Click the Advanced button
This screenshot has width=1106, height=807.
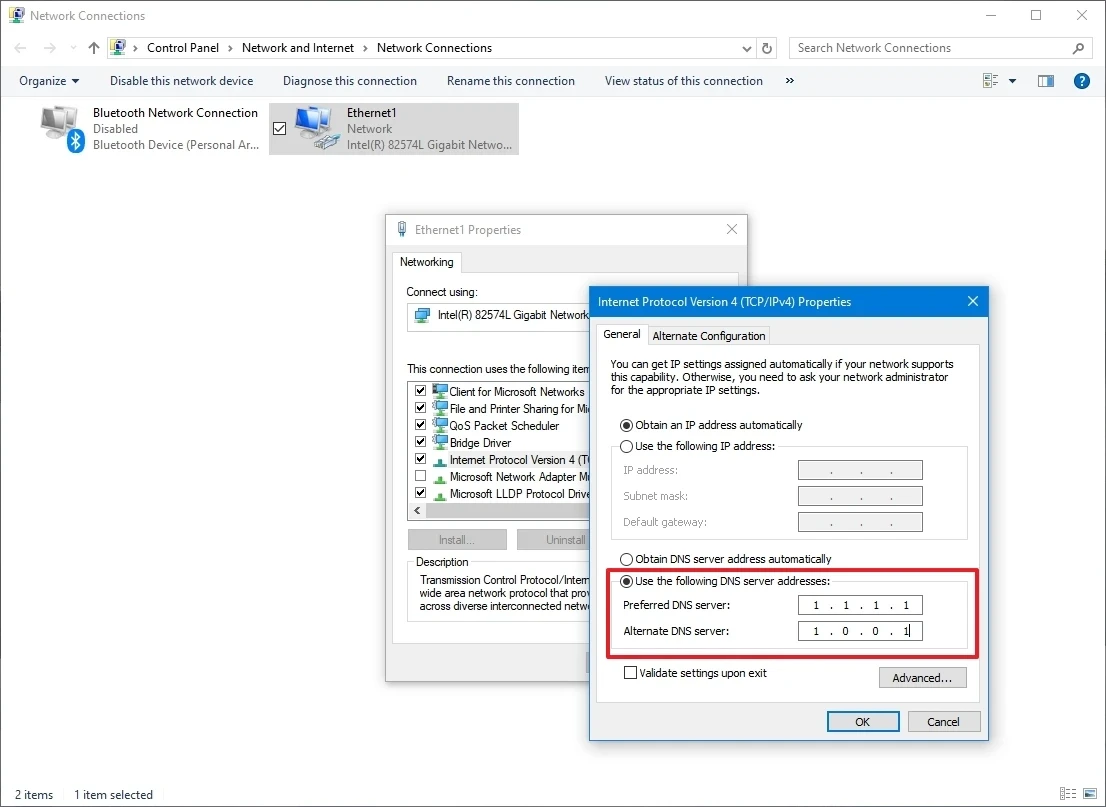point(922,677)
